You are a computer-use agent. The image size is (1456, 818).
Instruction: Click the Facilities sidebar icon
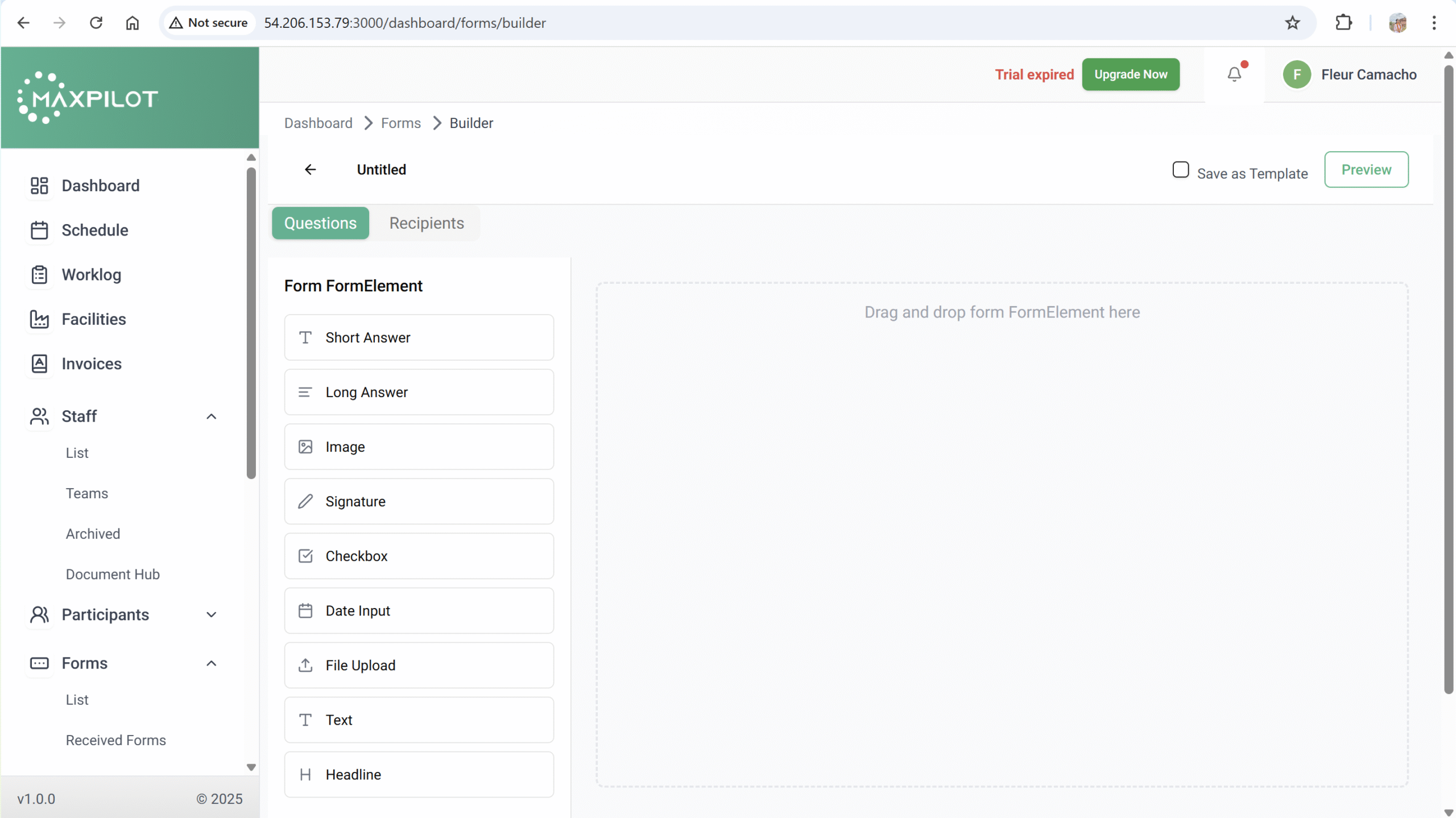pos(39,319)
